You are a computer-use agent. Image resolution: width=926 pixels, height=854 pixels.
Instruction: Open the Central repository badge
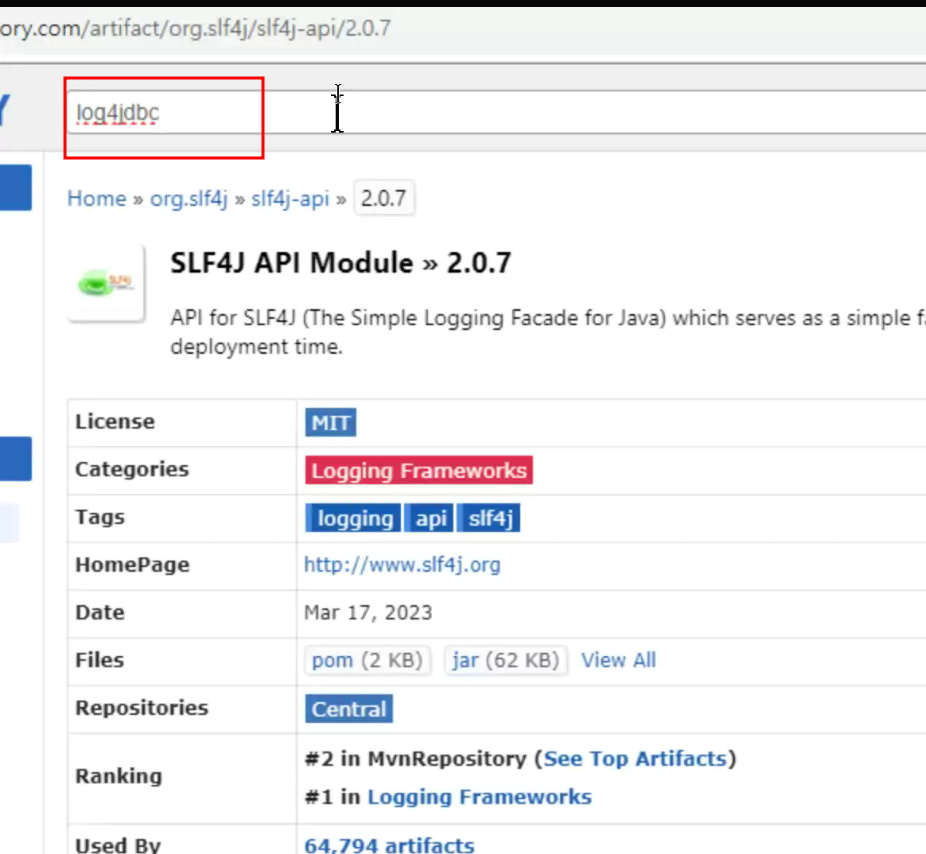(x=349, y=709)
